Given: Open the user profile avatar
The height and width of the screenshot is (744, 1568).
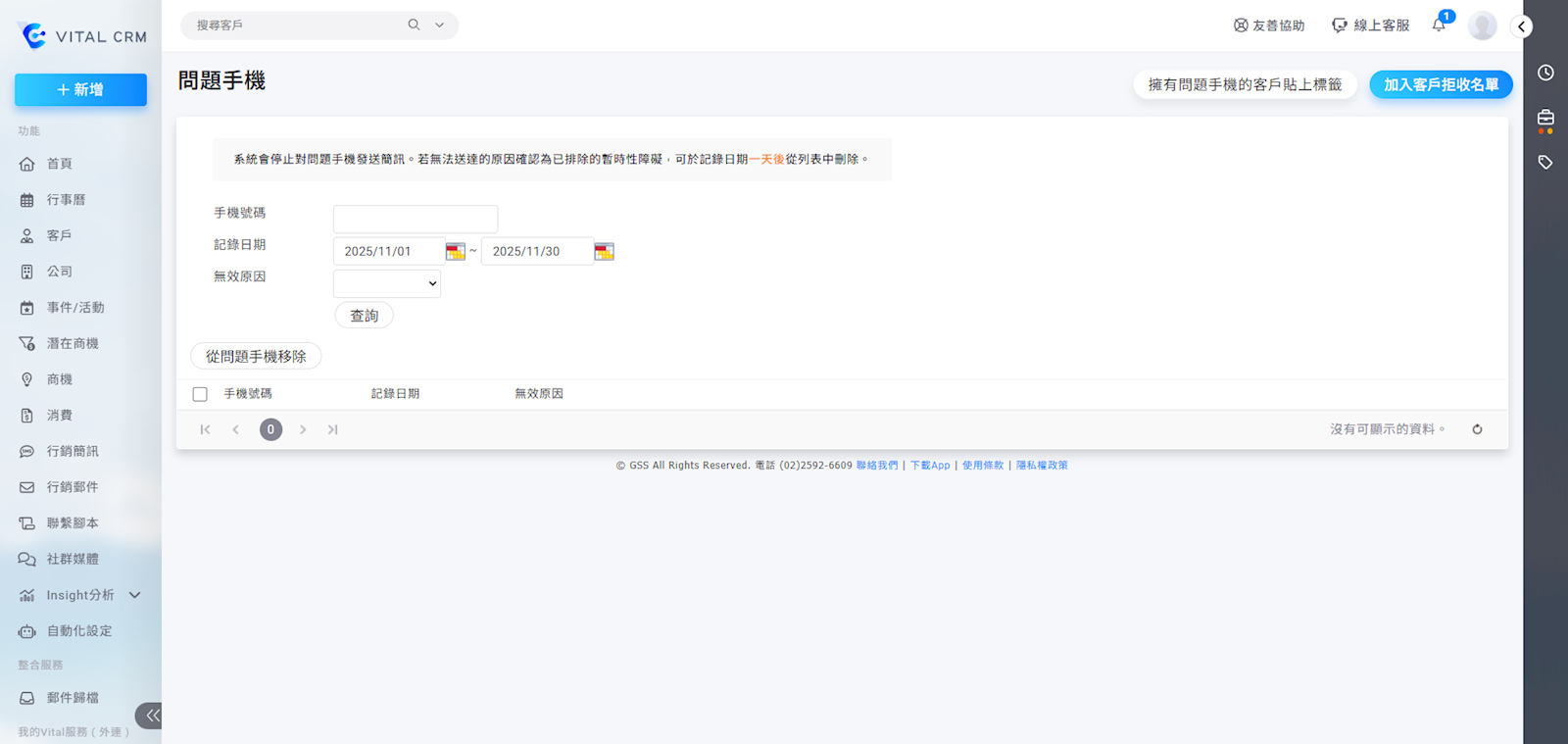Looking at the screenshot, I should 1482,25.
